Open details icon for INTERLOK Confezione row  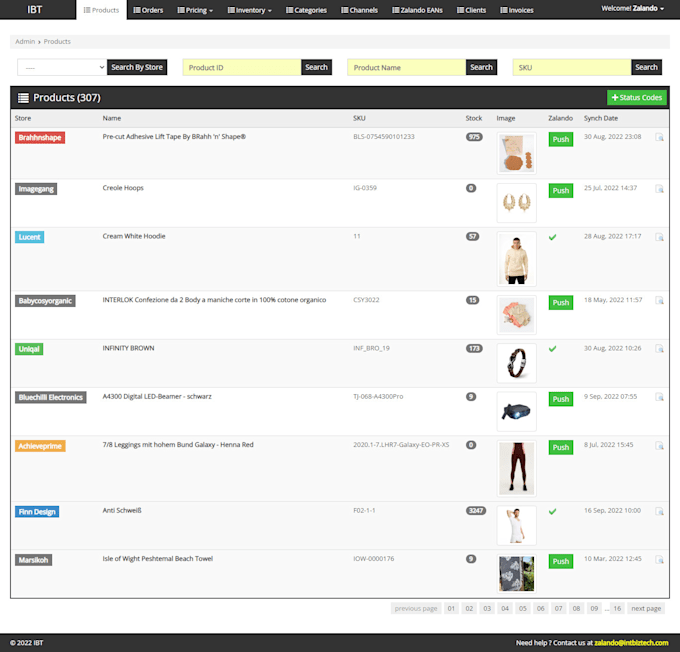click(x=659, y=301)
